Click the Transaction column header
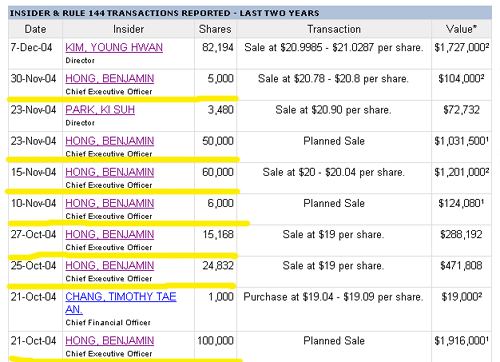This screenshot has height=362, width=500. click(x=334, y=29)
